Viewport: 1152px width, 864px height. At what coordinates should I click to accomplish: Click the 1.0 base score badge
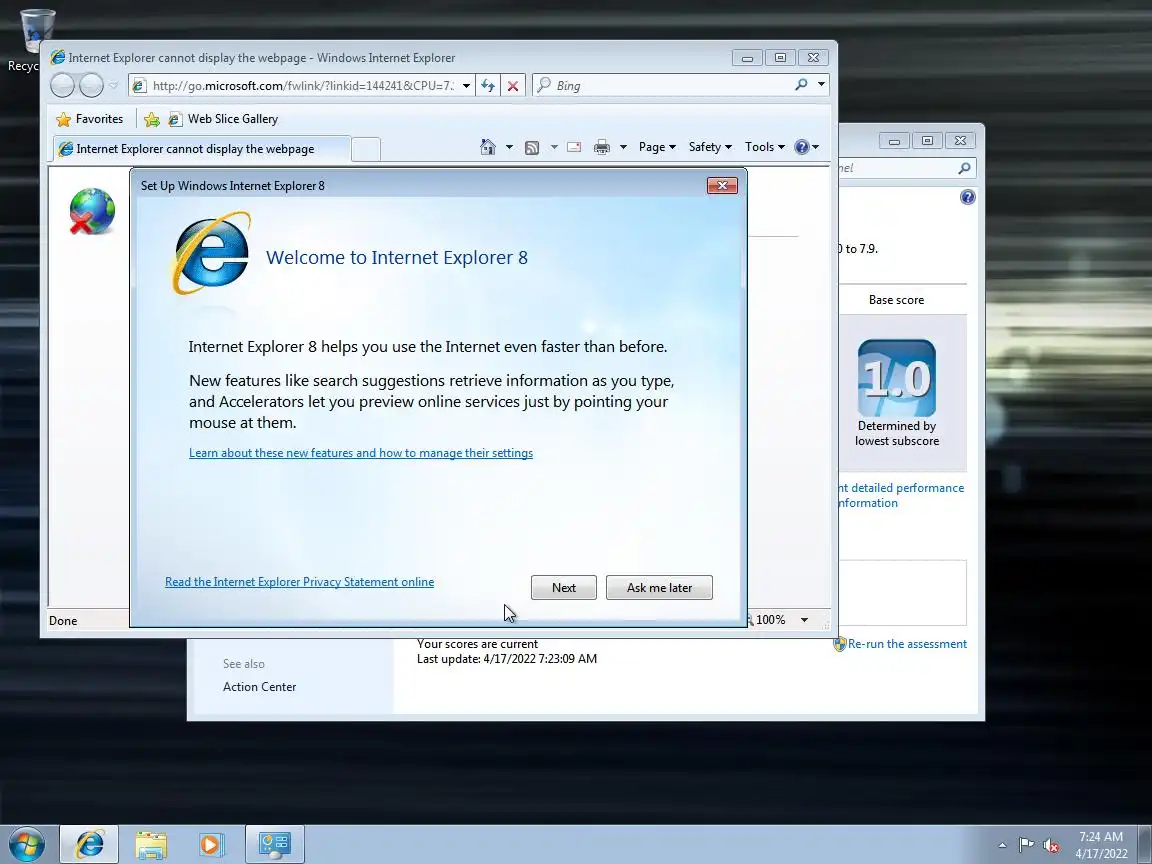(x=896, y=378)
